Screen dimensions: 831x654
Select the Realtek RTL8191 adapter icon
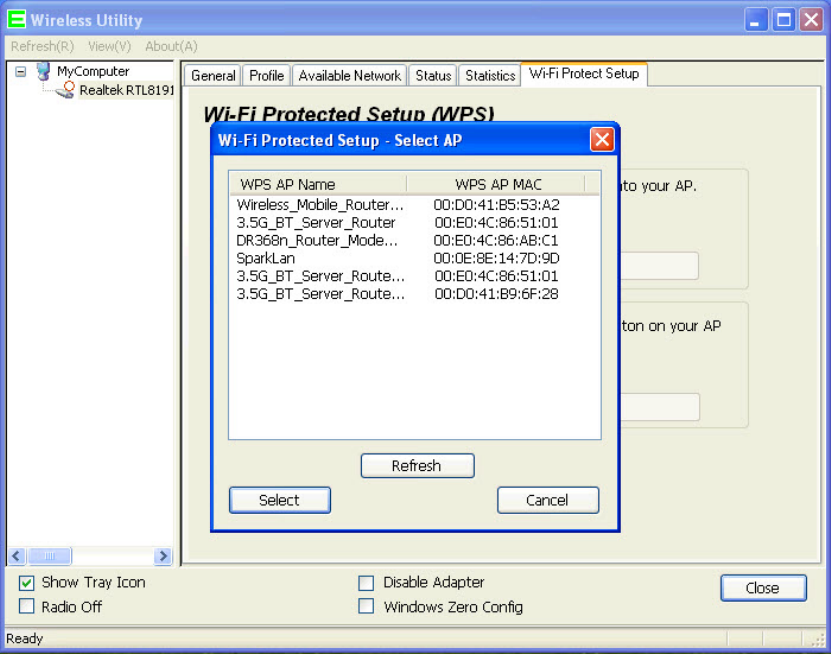coord(65,90)
